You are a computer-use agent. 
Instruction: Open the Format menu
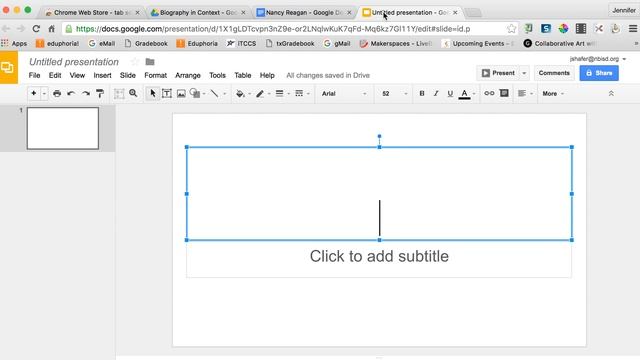point(156,75)
